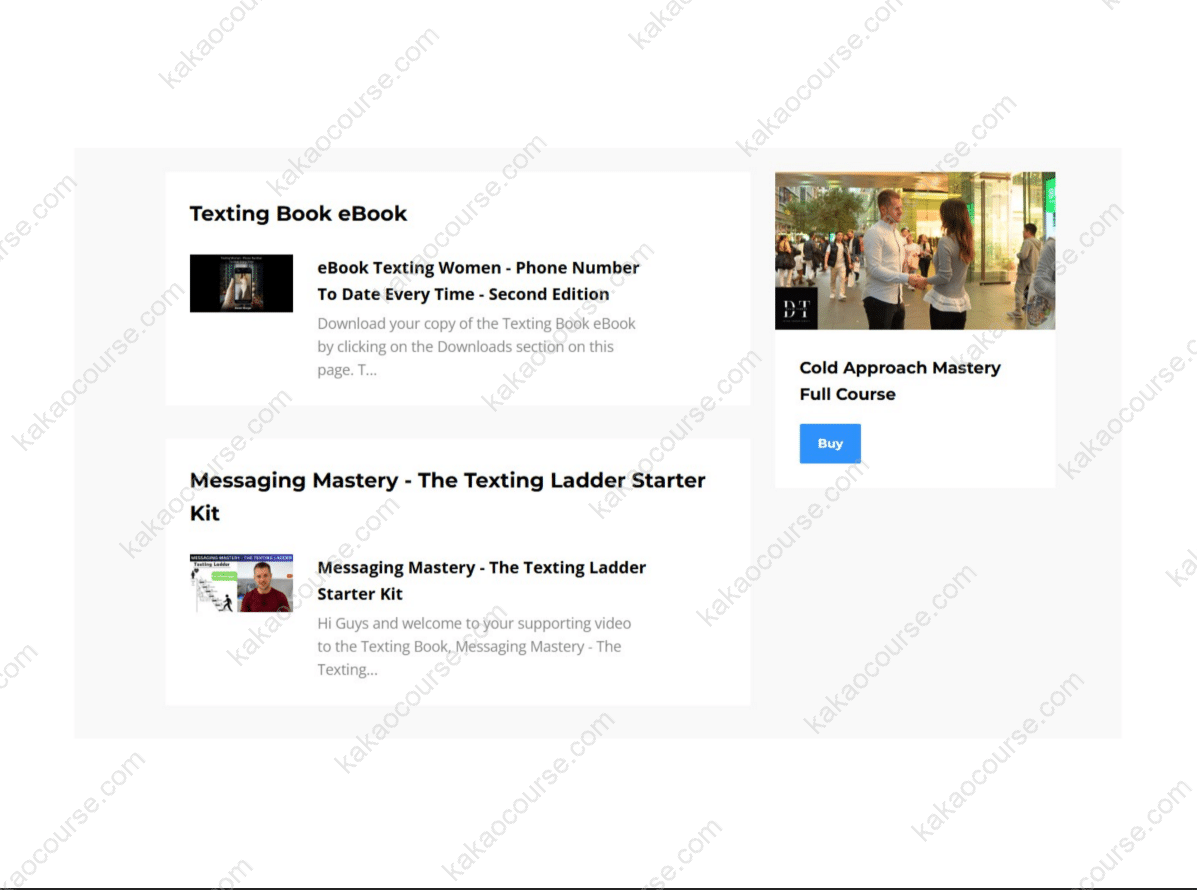Click the 'Texting Ladder' label inside thumbnail
Image resolution: width=1197 pixels, height=890 pixels.
(212, 565)
